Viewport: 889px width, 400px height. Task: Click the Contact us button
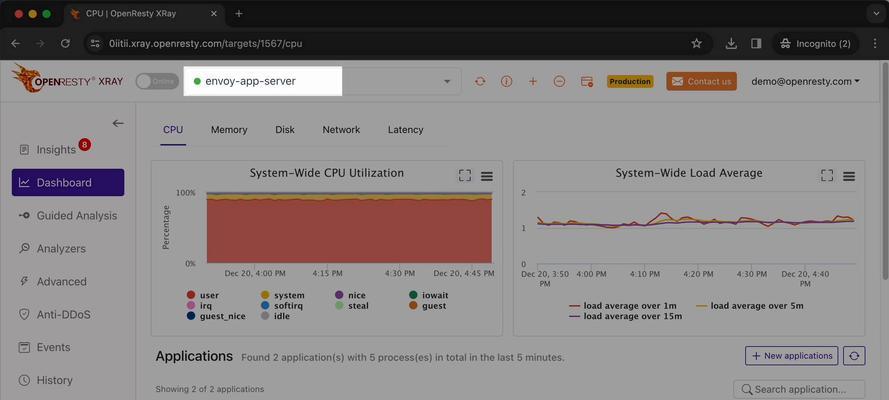pos(701,82)
